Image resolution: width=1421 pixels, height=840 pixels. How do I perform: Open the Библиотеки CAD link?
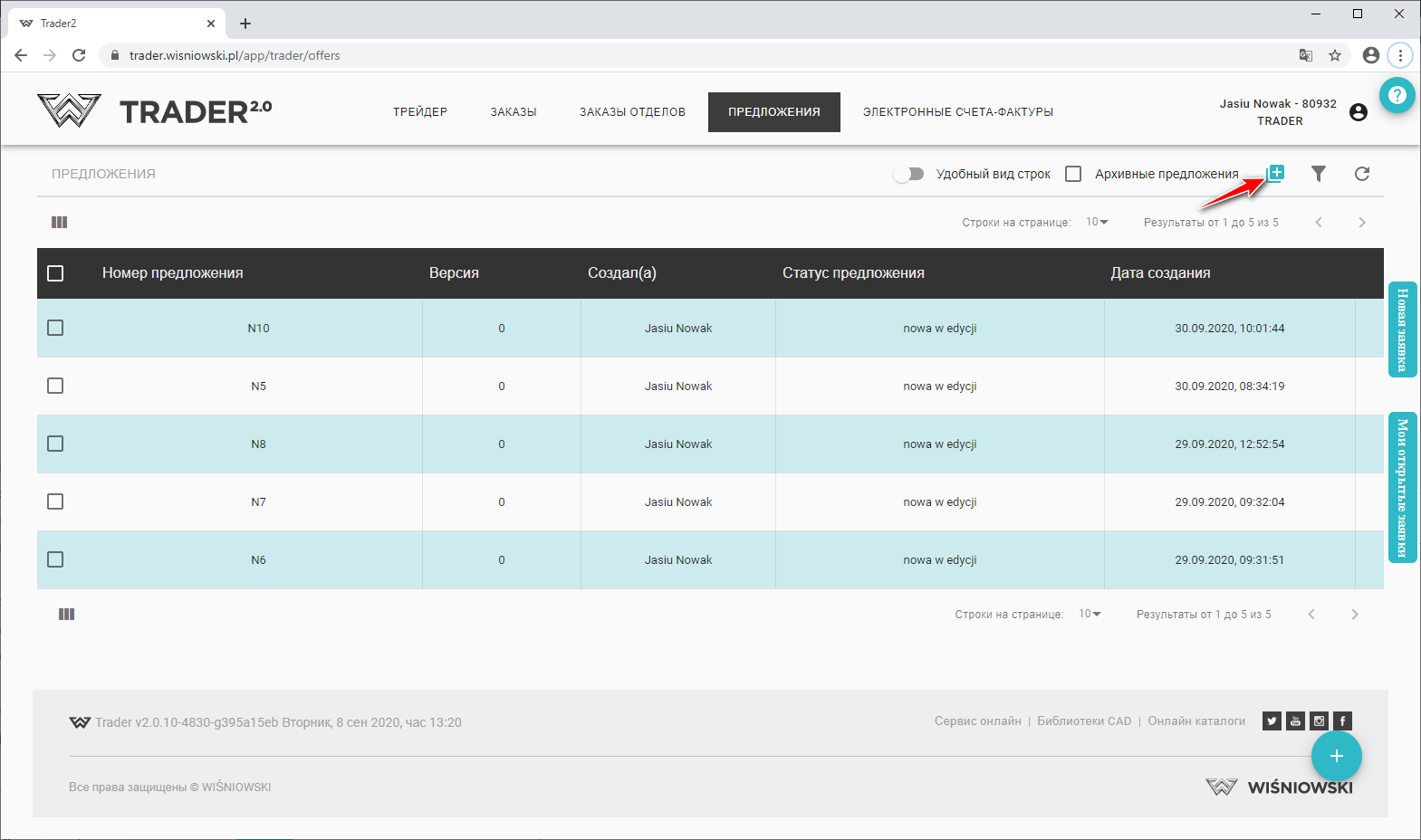pyautogui.click(x=1084, y=721)
